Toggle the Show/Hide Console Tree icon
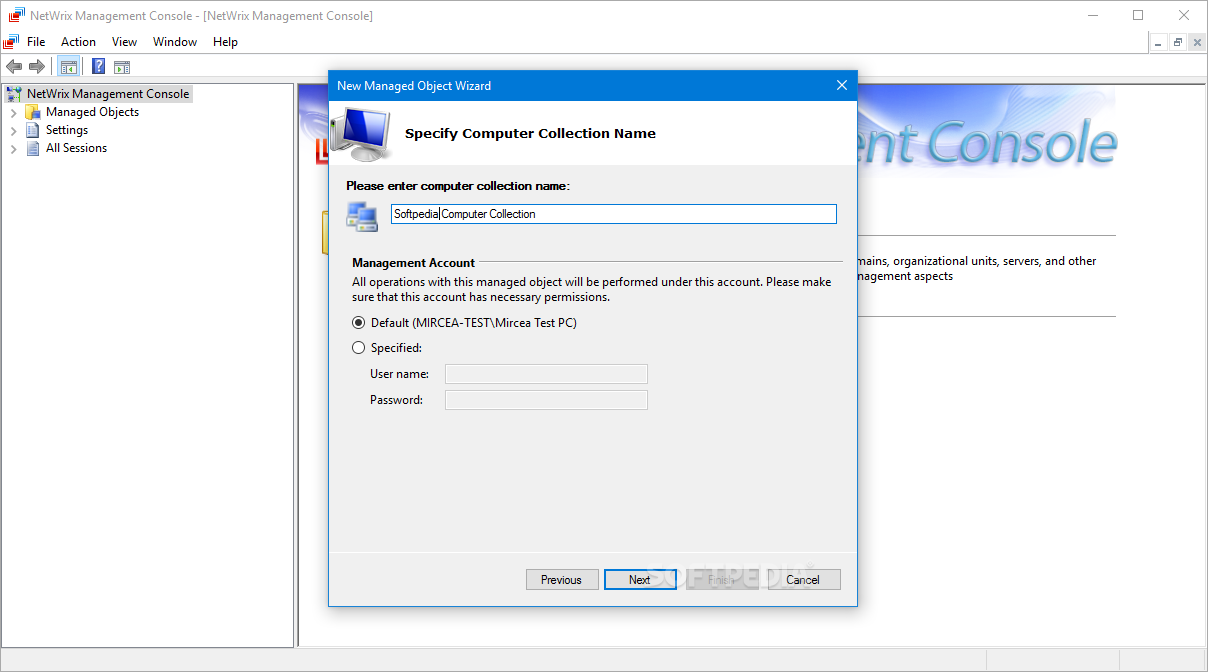The height and width of the screenshot is (672, 1208). click(x=69, y=67)
